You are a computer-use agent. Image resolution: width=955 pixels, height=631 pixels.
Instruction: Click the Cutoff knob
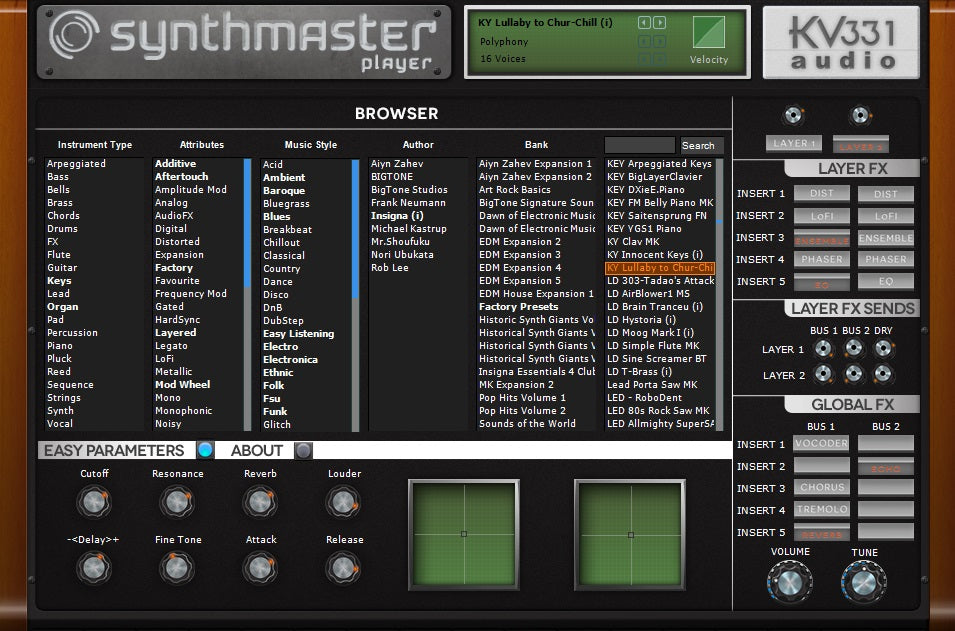pos(94,501)
